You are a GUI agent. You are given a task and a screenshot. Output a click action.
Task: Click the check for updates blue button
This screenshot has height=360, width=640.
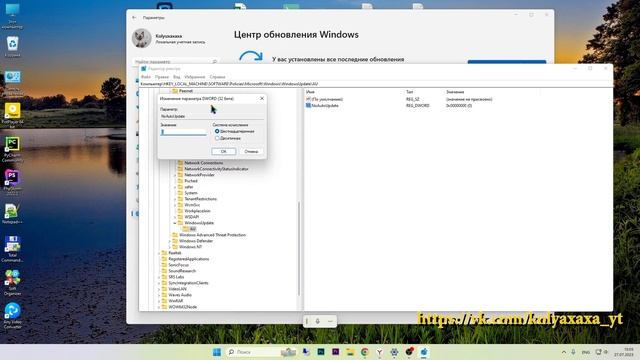coord(507,62)
